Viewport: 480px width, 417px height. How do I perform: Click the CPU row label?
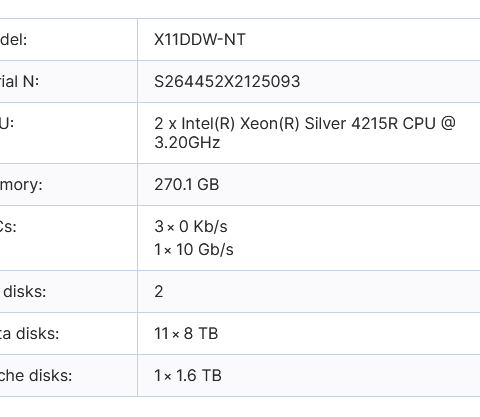pyautogui.click(x=7, y=124)
